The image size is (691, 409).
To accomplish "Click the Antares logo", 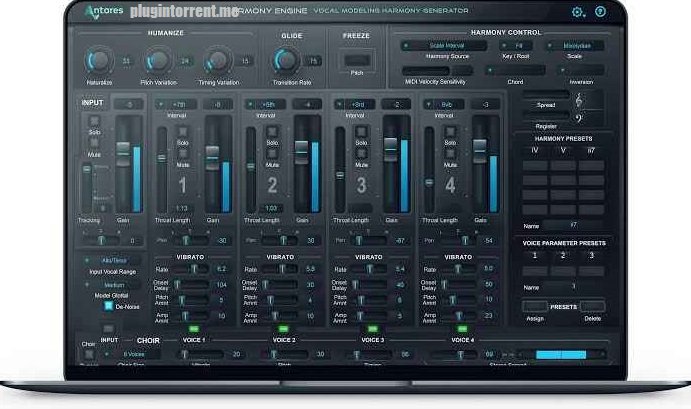I will tap(104, 11).
